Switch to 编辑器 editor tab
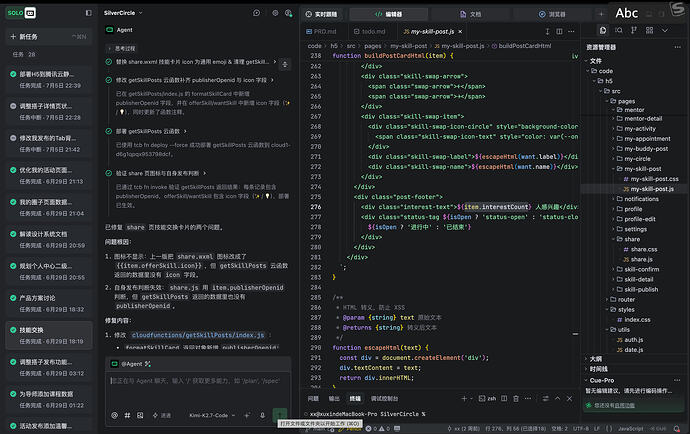The height and width of the screenshot is (434, 690). pyautogui.click(x=389, y=14)
